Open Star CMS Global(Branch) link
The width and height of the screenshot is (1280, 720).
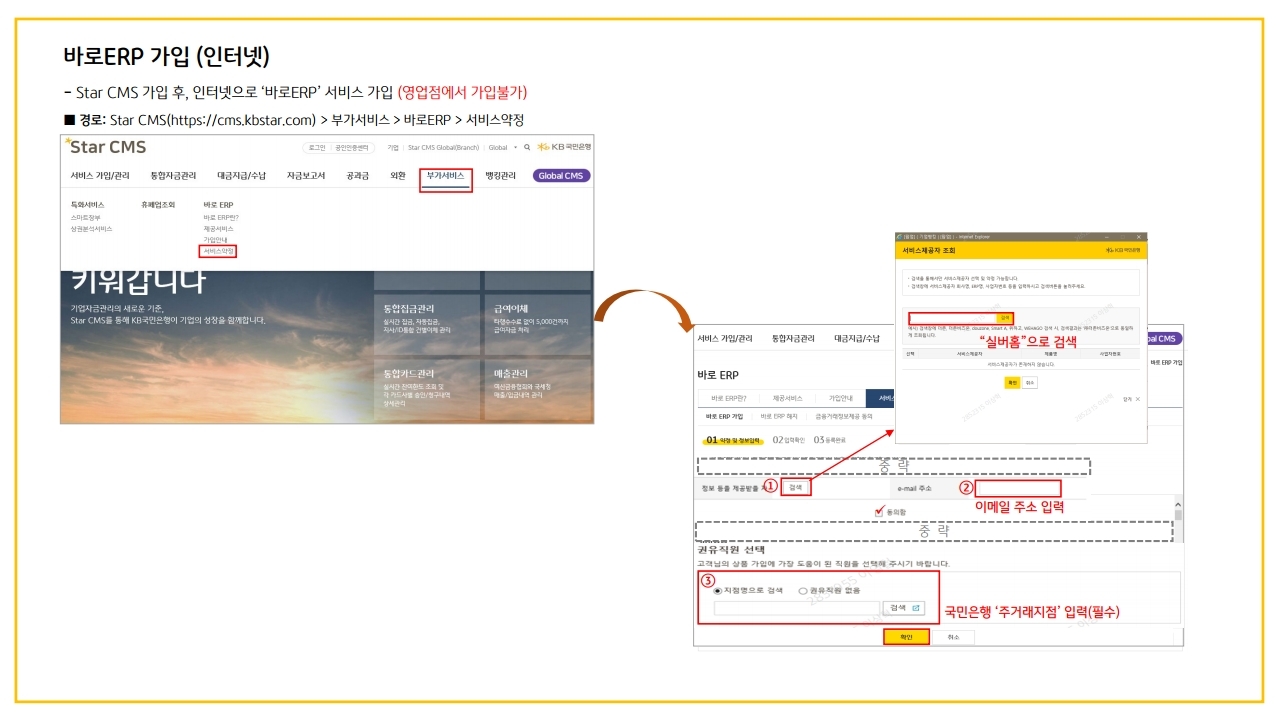443,147
